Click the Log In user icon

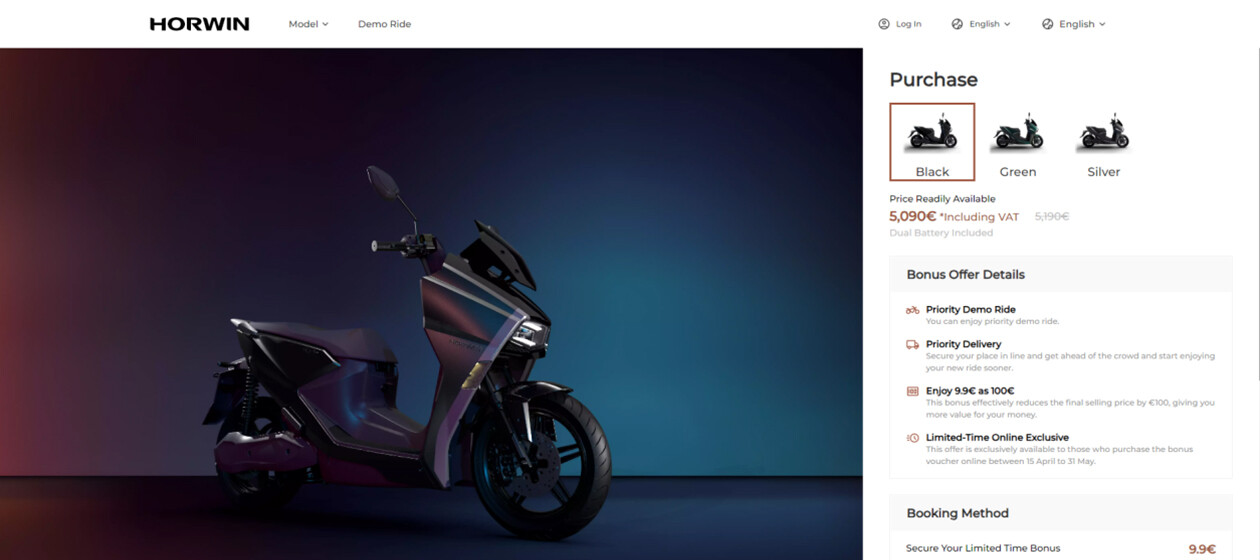[883, 24]
